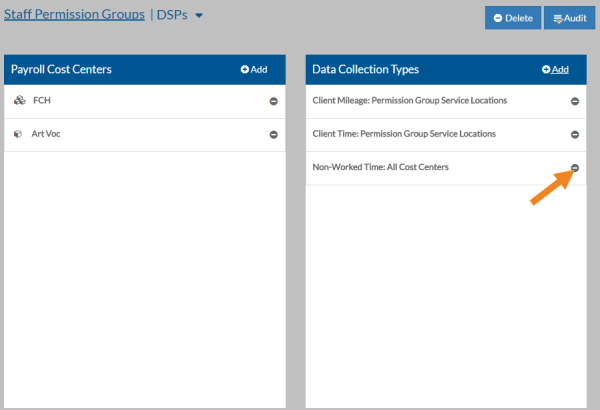Remove the Client Time data collection type
Screen dimensions: 600x410
574,135
